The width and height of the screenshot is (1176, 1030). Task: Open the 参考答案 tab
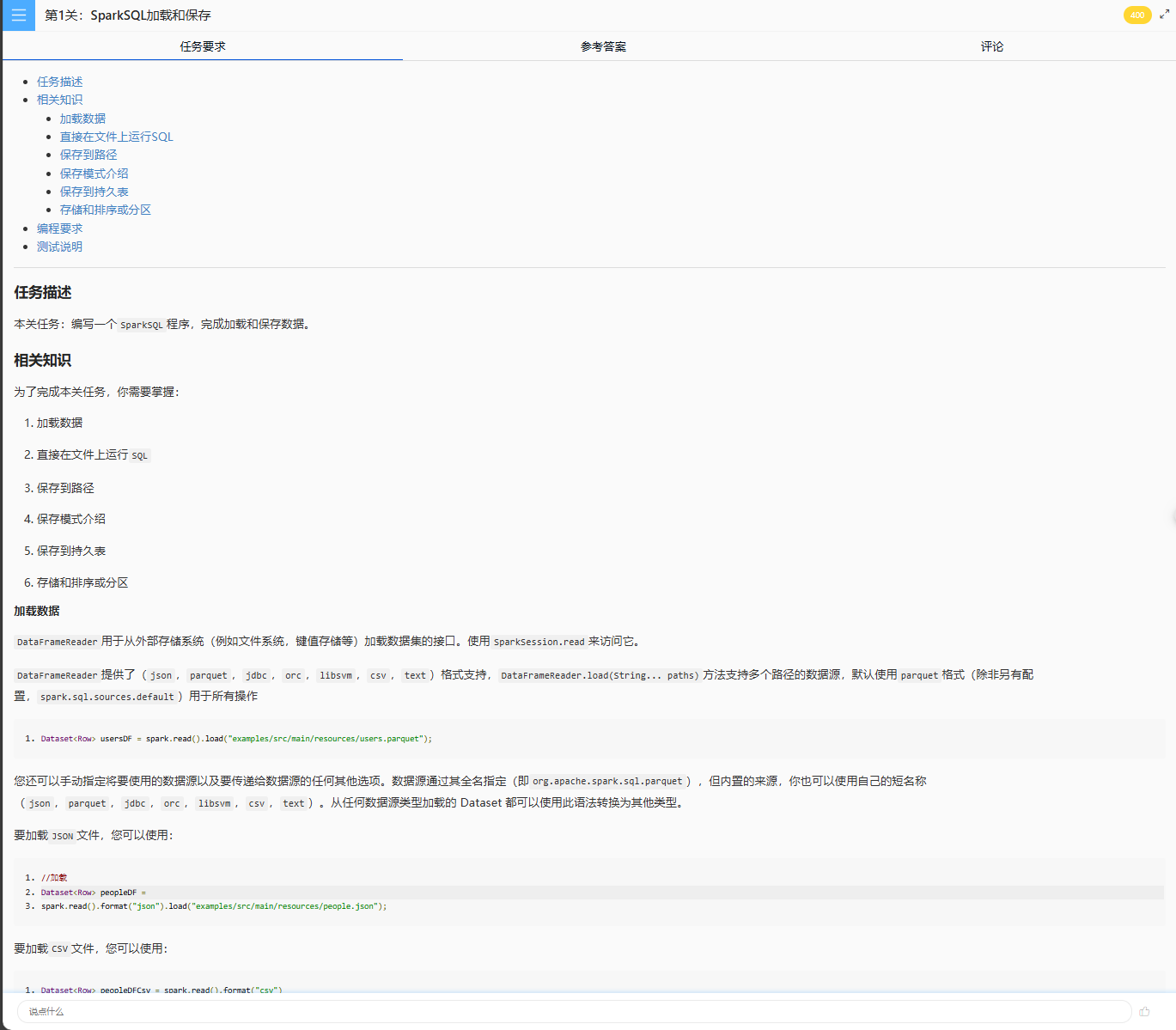[603, 46]
